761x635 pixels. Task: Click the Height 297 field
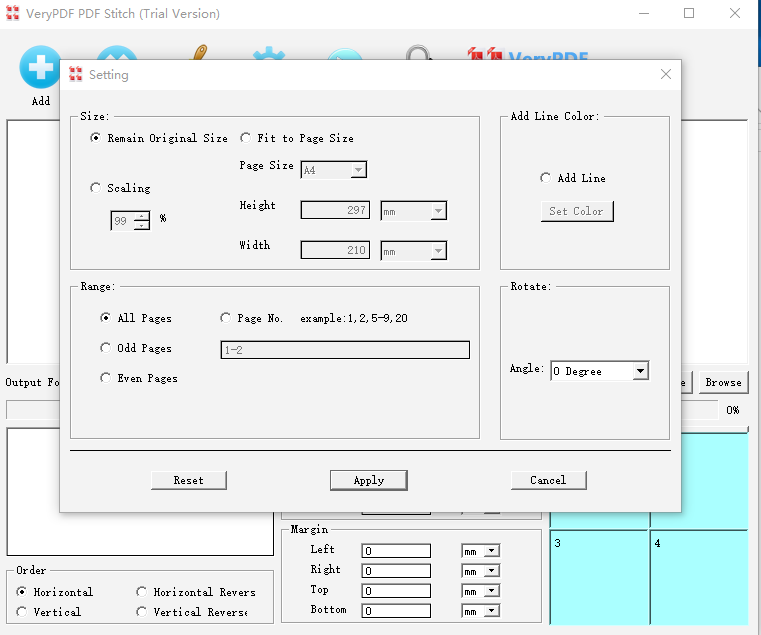335,210
